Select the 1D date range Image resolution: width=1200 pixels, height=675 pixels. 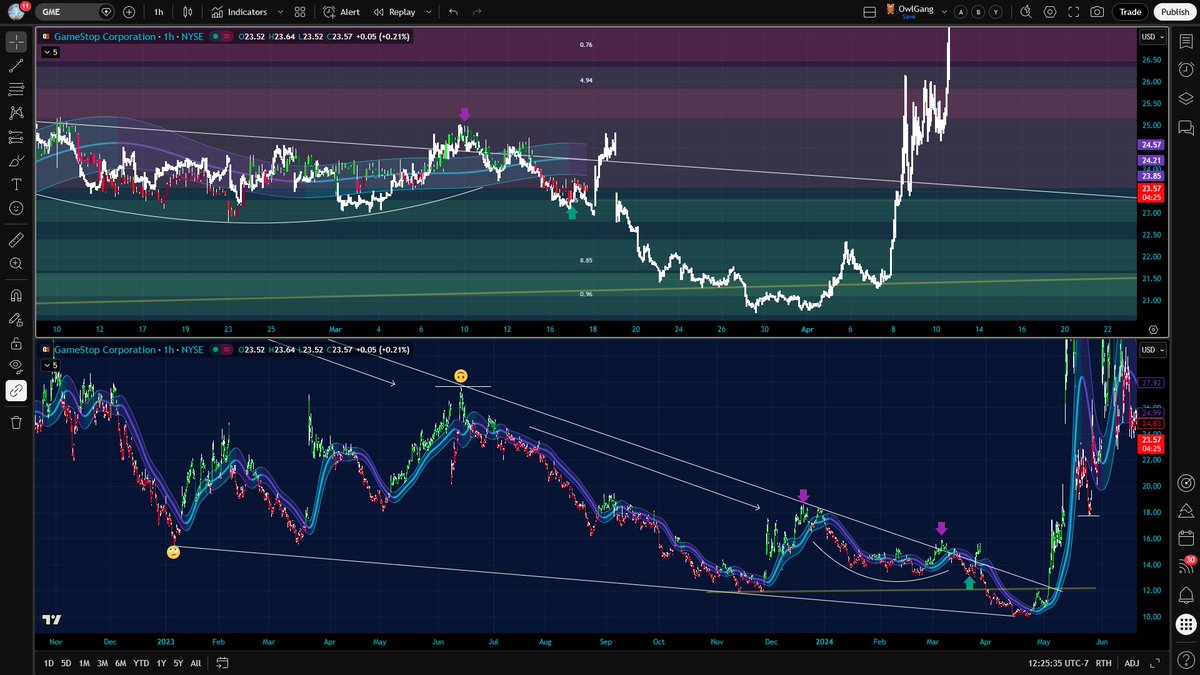(49, 663)
